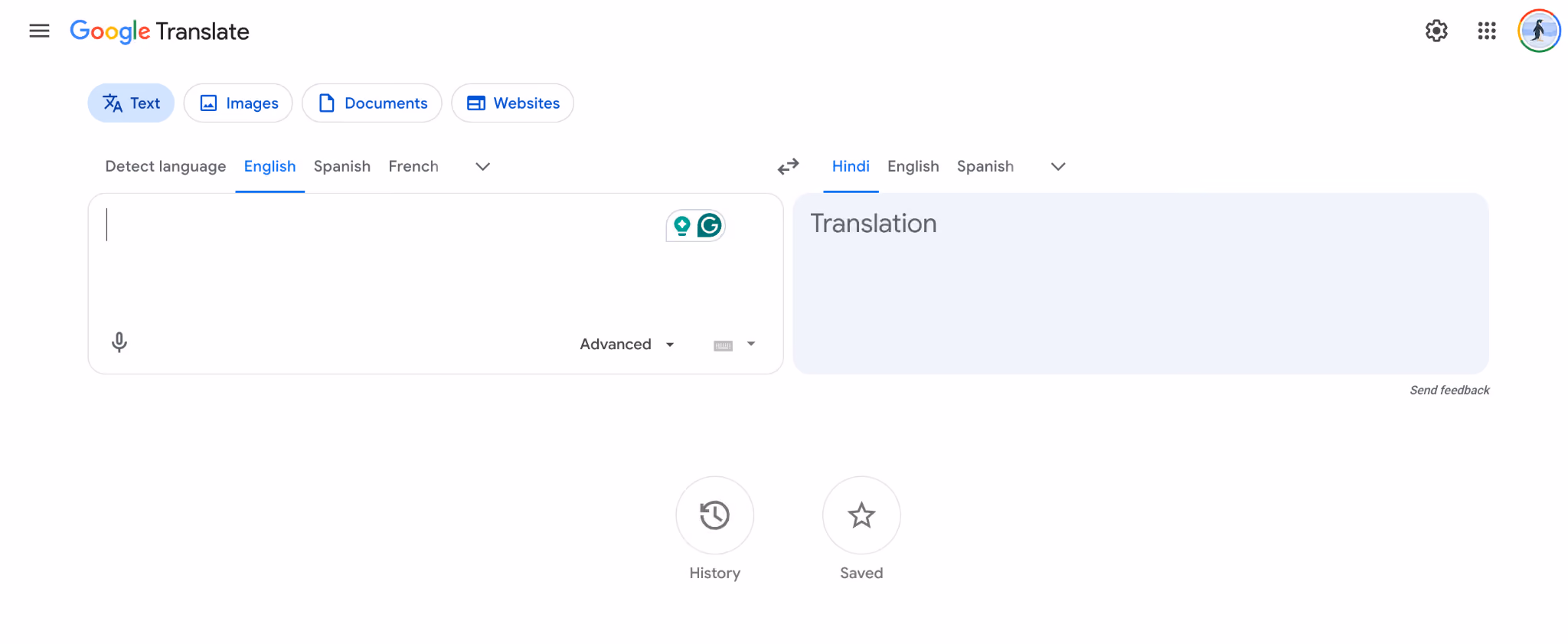Switch to the Text translation mode

point(131,103)
